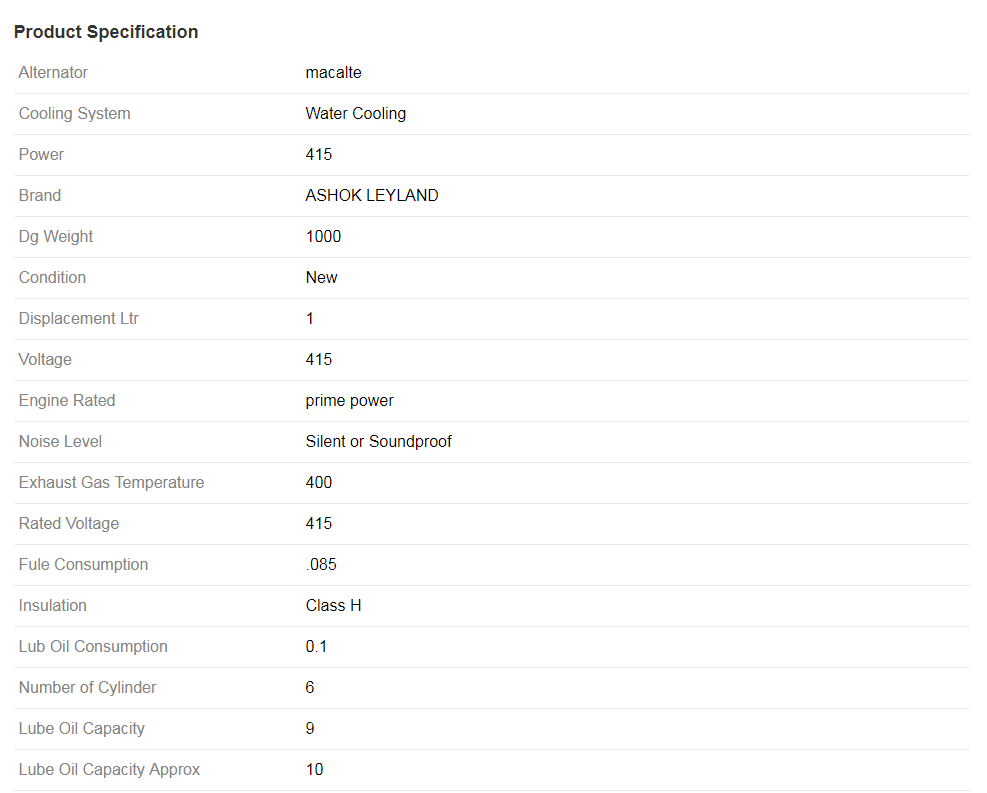The width and height of the screenshot is (987, 793).
Task: Click the prime power value
Action: pos(349,401)
